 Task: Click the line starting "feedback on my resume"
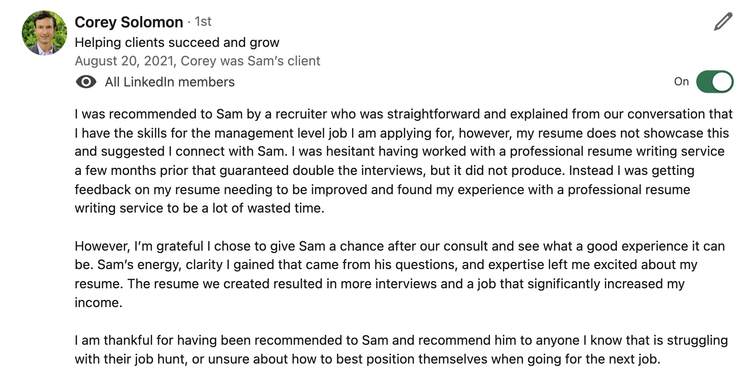[x=382, y=190]
